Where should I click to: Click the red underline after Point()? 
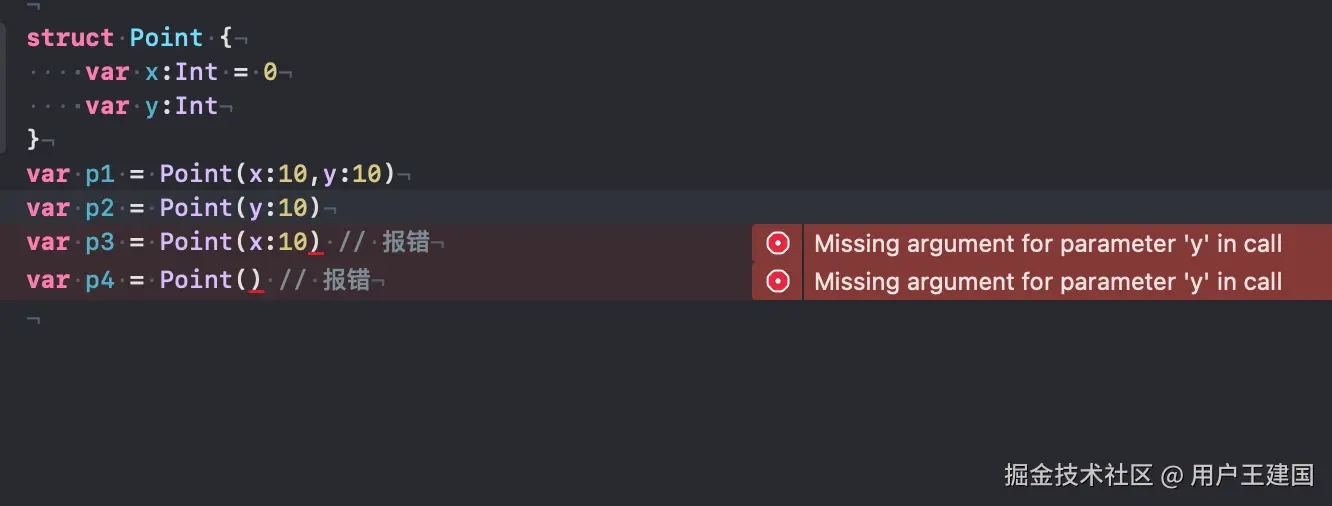(257, 291)
